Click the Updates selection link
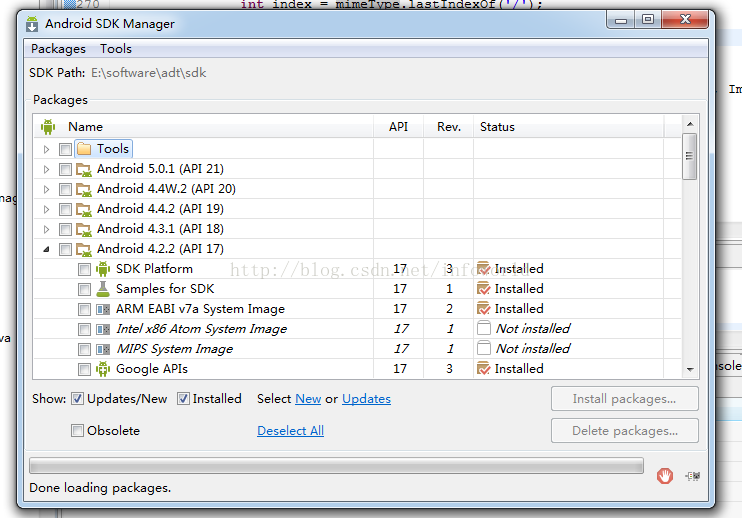Image resolution: width=742 pixels, height=518 pixels. (x=366, y=399)
